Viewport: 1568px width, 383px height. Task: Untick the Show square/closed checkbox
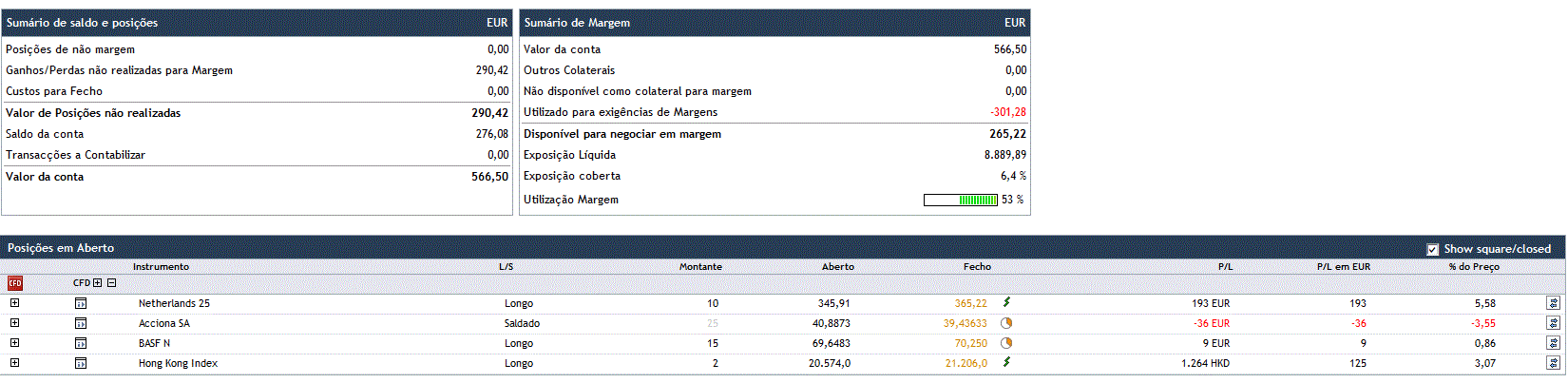click(1432, 249)
